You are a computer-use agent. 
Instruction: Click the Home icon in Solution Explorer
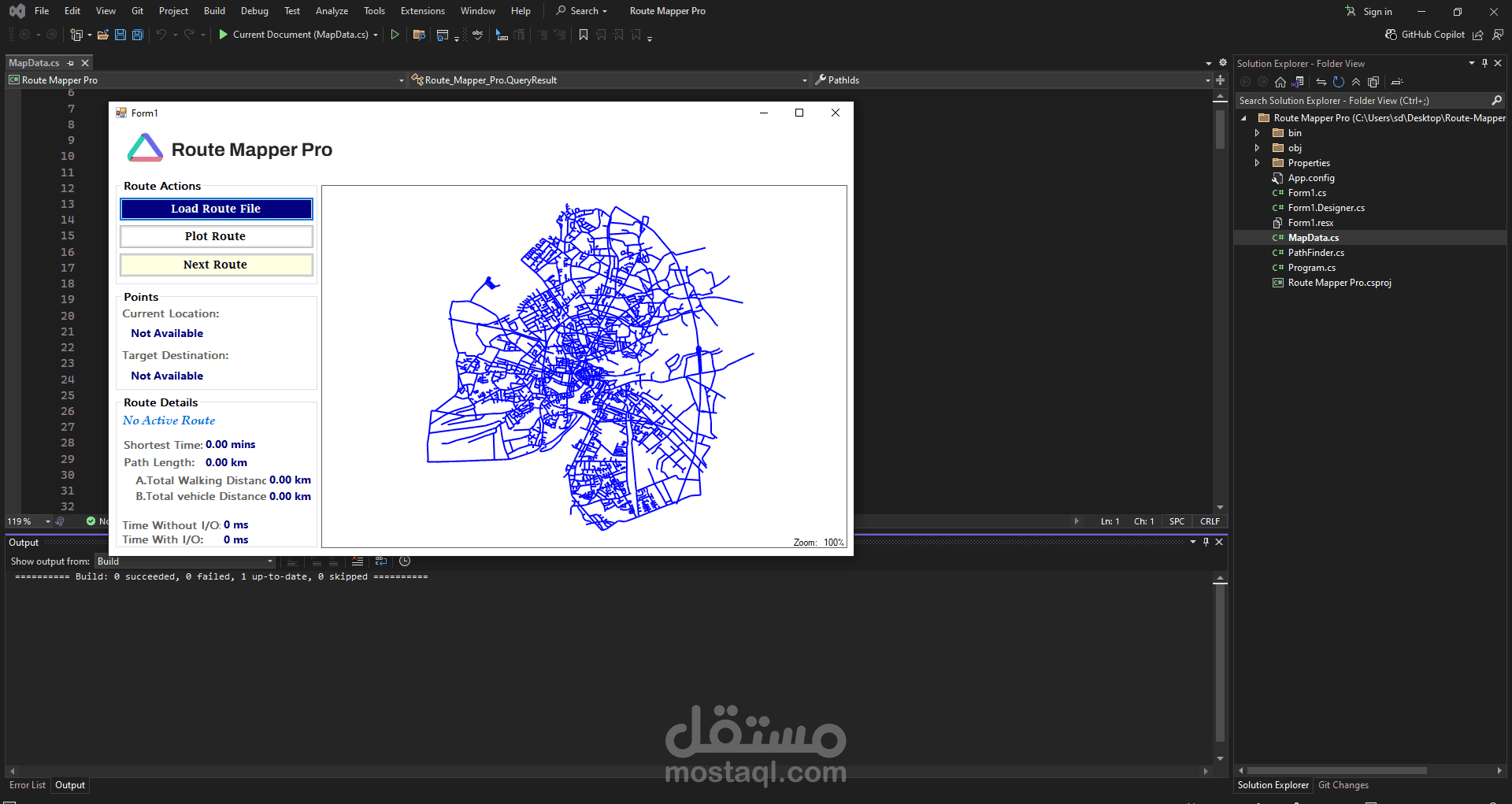click(1280, 82)
